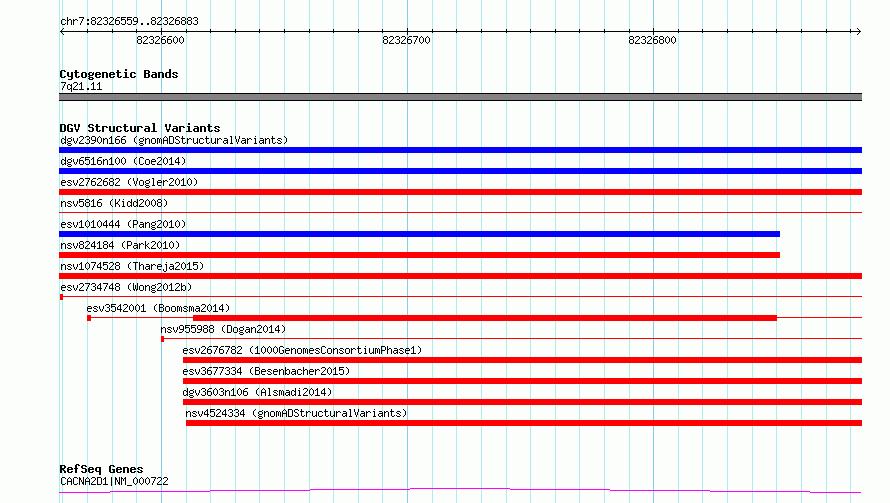Click the Cytogenetic Bands track heading
Screen dimensions: 890x503
(119, 74)
